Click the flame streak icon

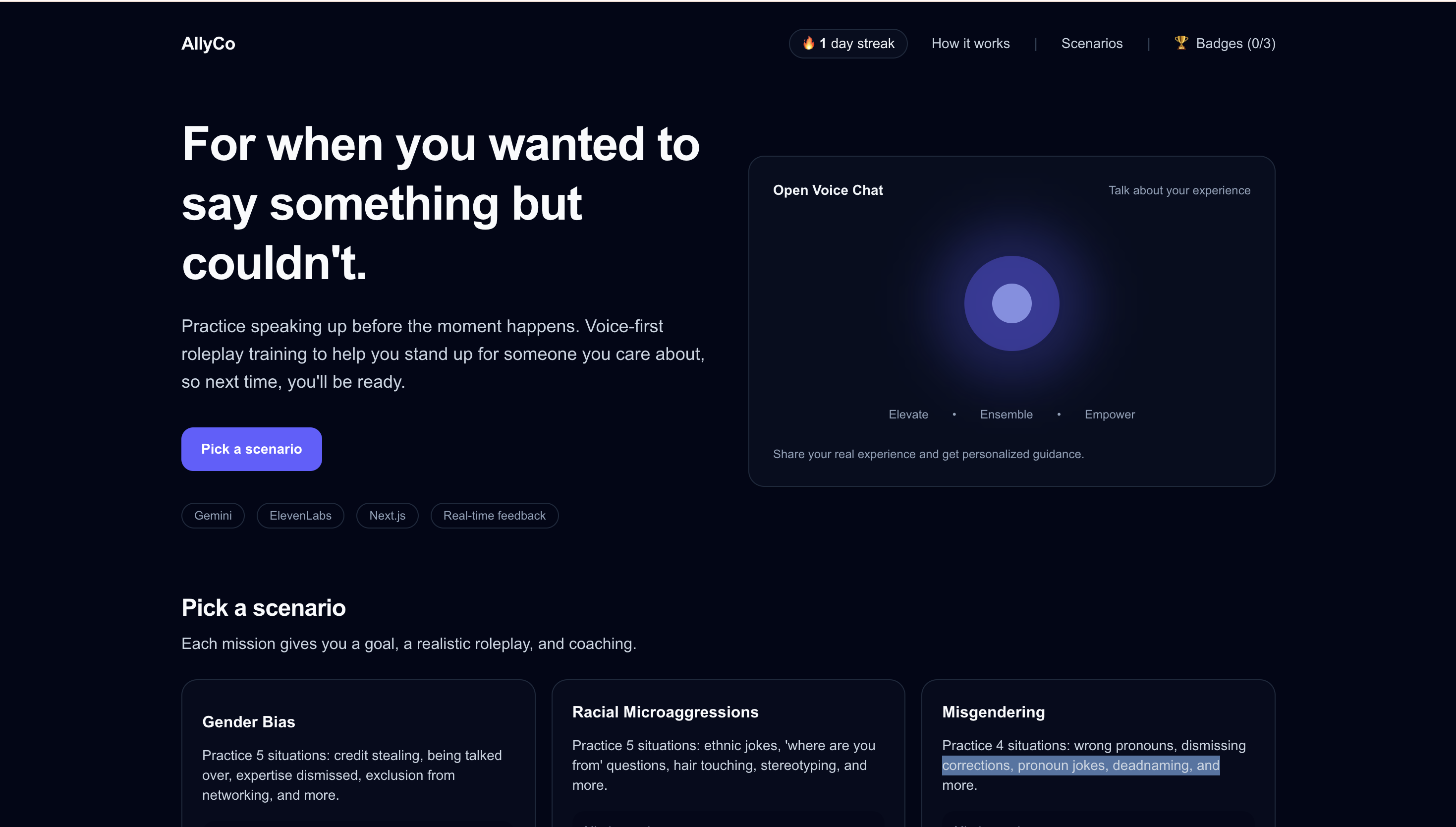click(808, 43)
